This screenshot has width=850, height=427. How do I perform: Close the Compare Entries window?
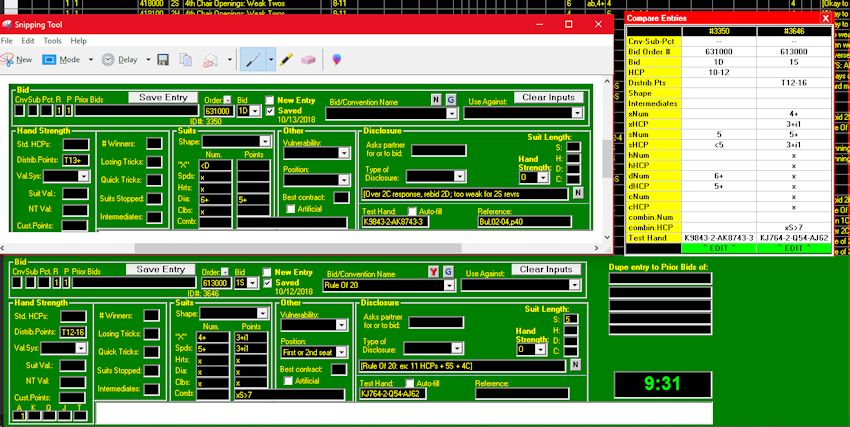(x=826, y=18)
